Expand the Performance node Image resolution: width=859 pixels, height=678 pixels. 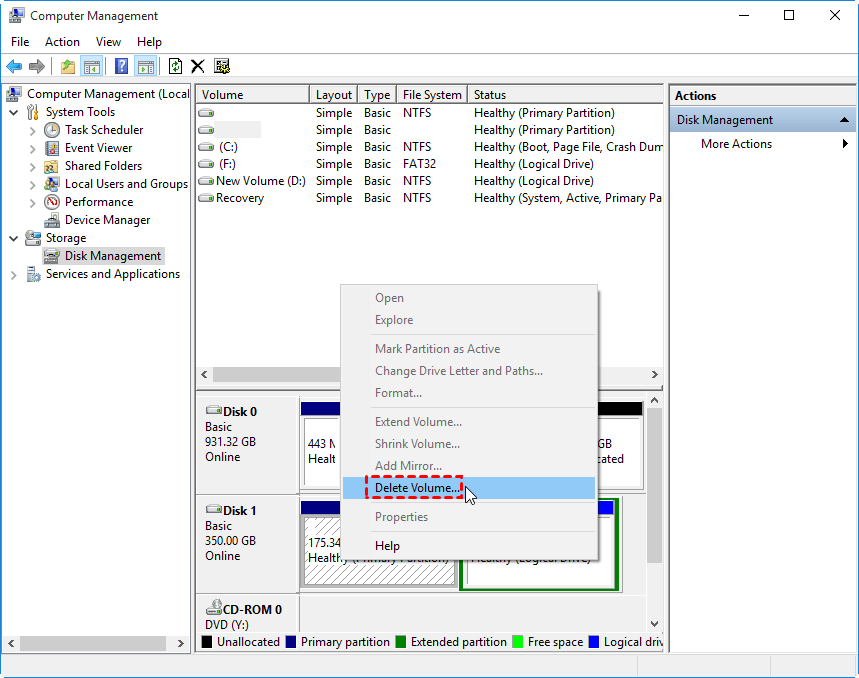(32, 203)
